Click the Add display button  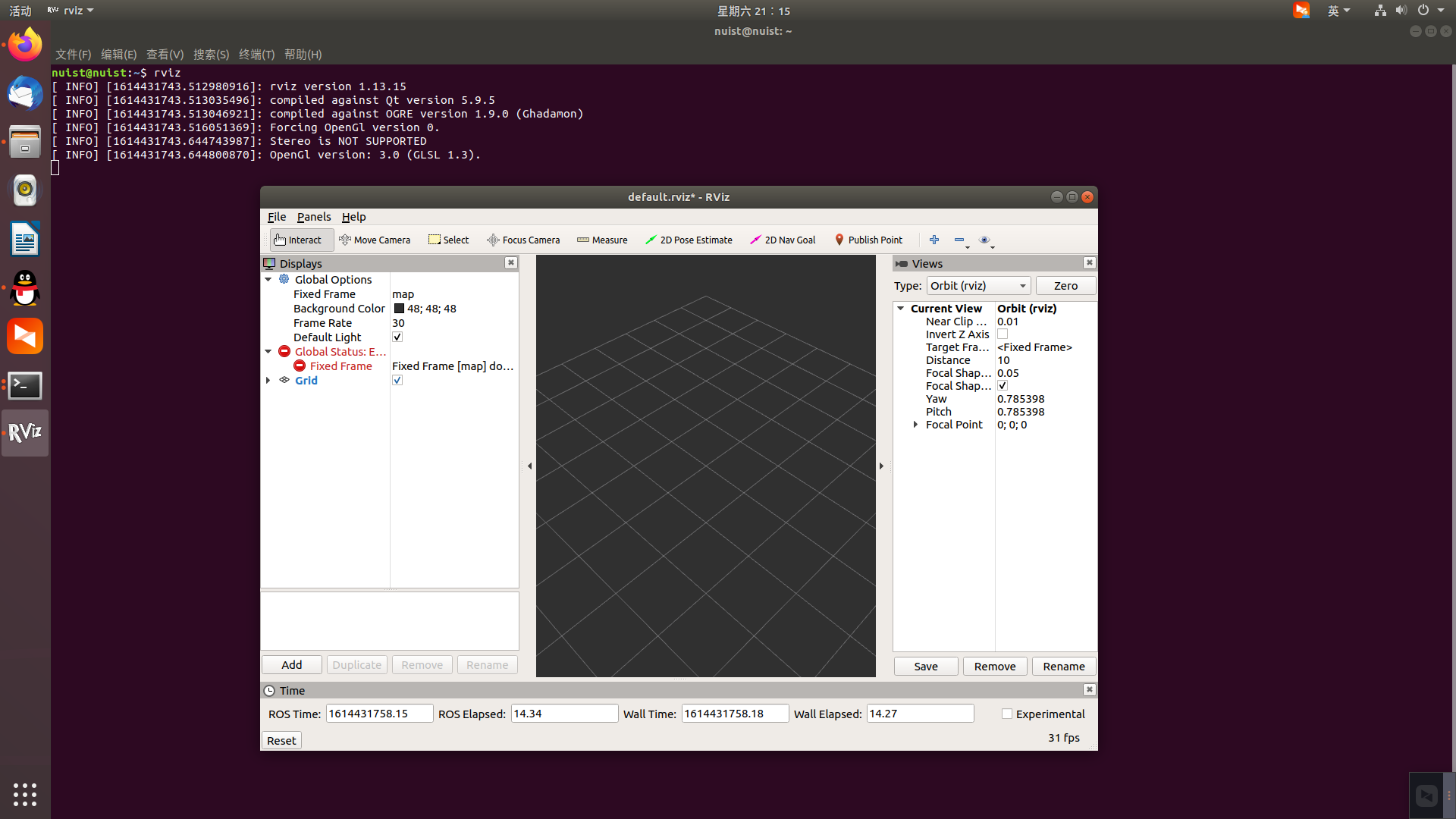click(291, 664)
